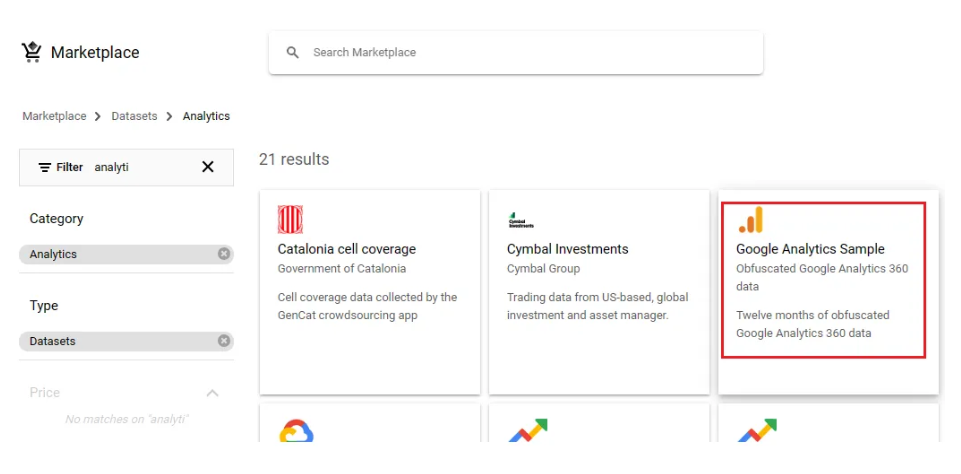Click the Government of Catalonia provider text
Screen dimensions: 961x474
[x=341, y=269]
